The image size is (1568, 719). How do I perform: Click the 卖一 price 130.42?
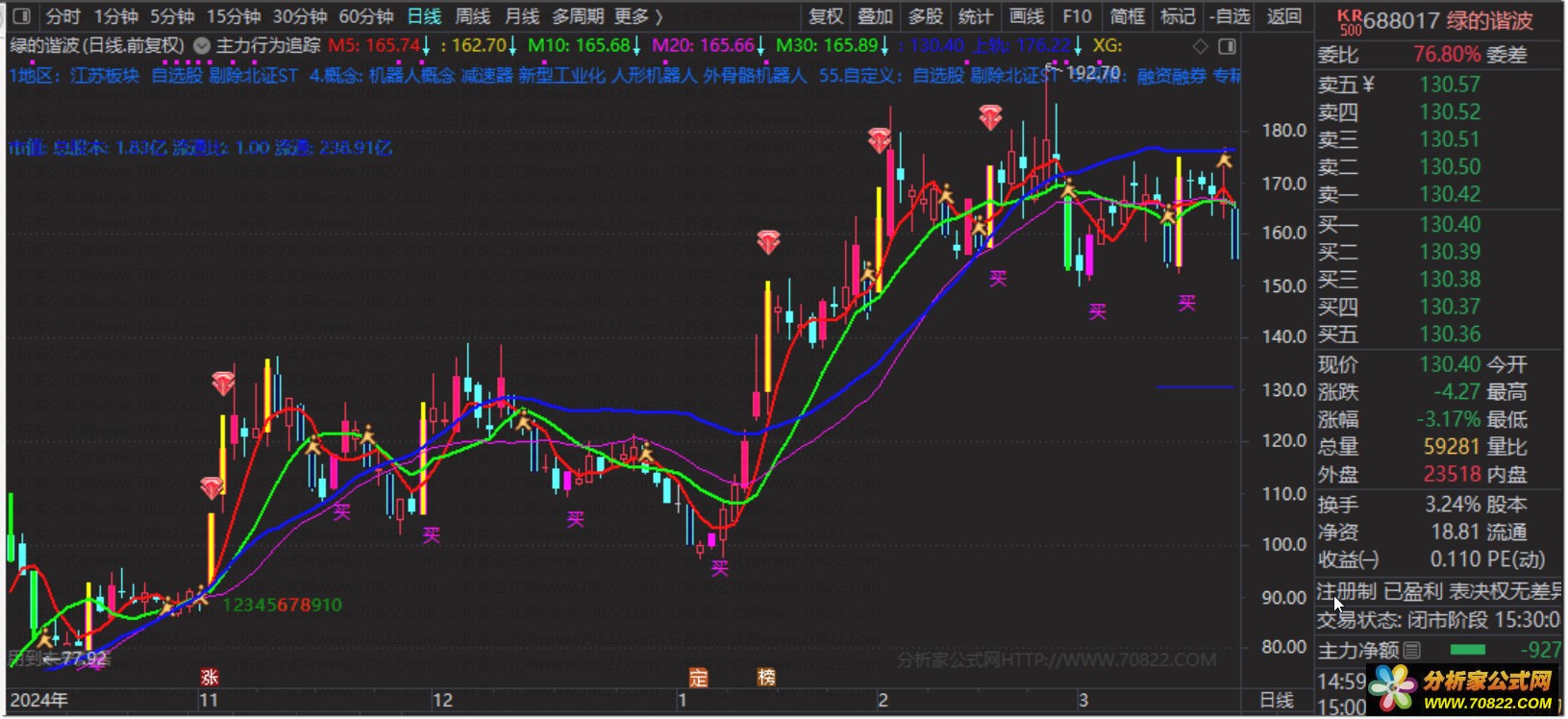click(x=1450, y=194)
